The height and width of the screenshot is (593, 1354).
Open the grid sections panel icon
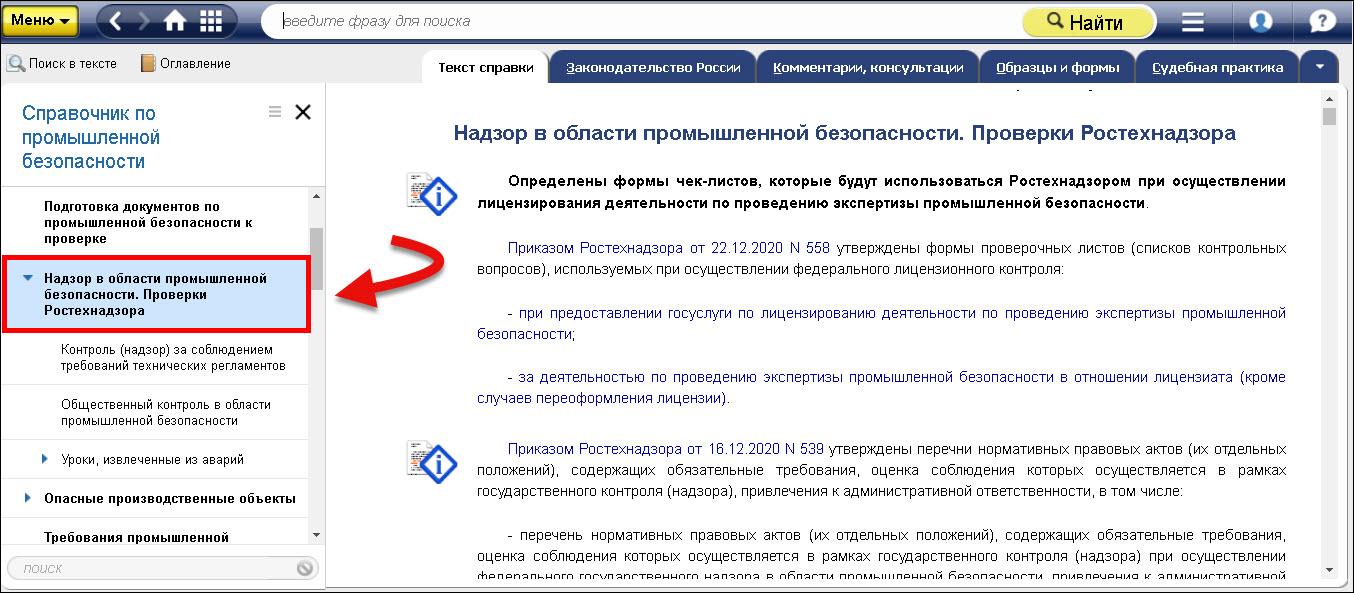coord(211,20)
